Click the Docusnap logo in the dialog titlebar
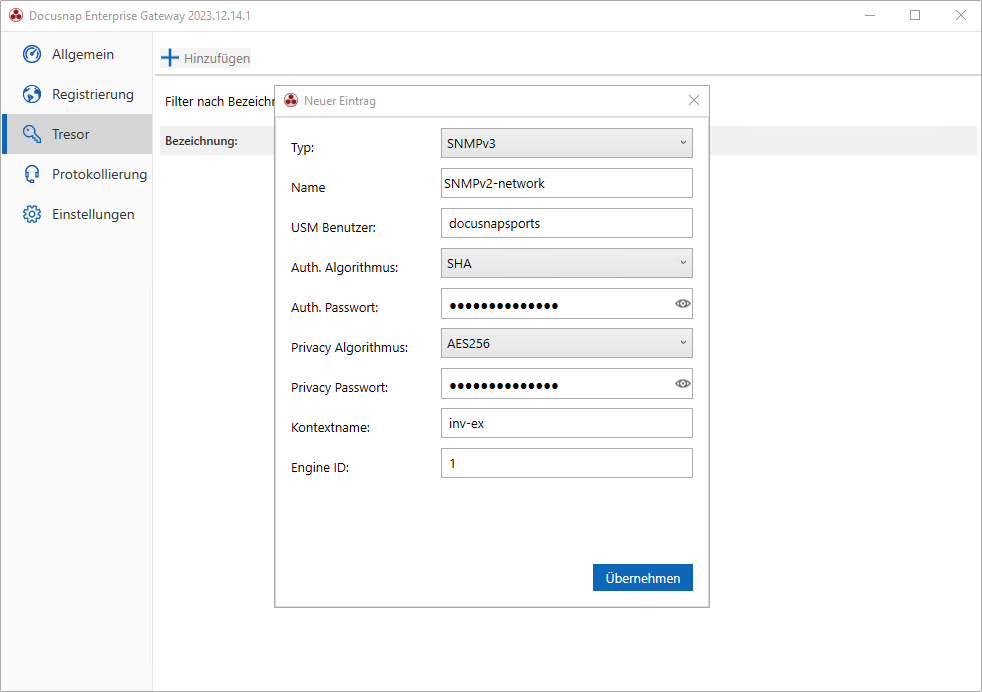Screen dimensions: 982x692 click(290, 100)
